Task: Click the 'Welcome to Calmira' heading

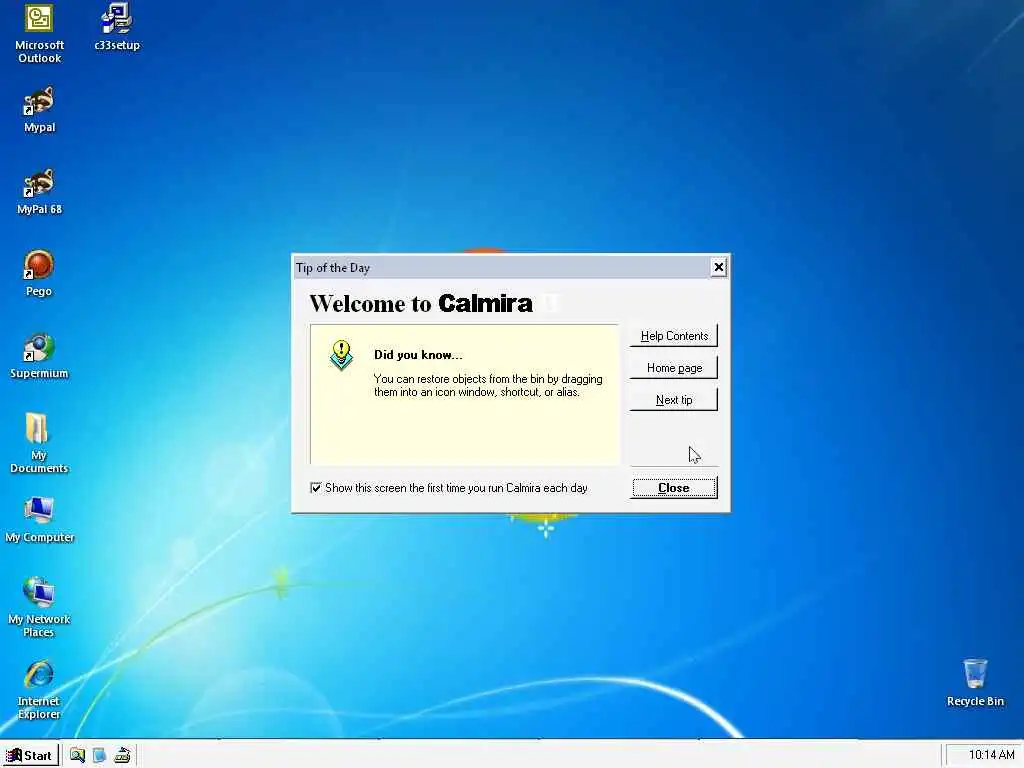Action: (x=421, y=303)
